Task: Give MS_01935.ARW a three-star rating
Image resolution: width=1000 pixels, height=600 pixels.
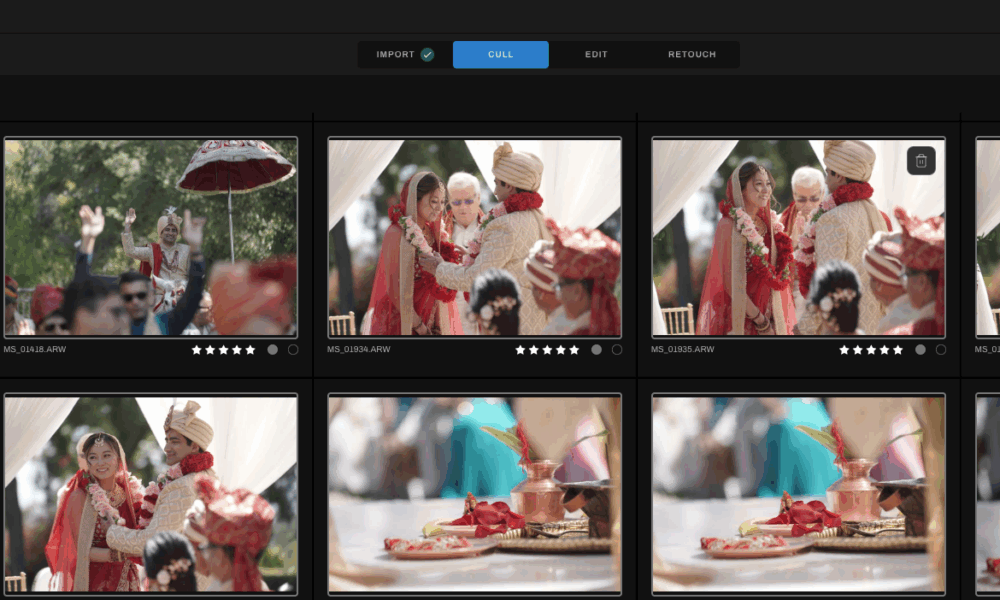Action: click(x=871, y=349)
